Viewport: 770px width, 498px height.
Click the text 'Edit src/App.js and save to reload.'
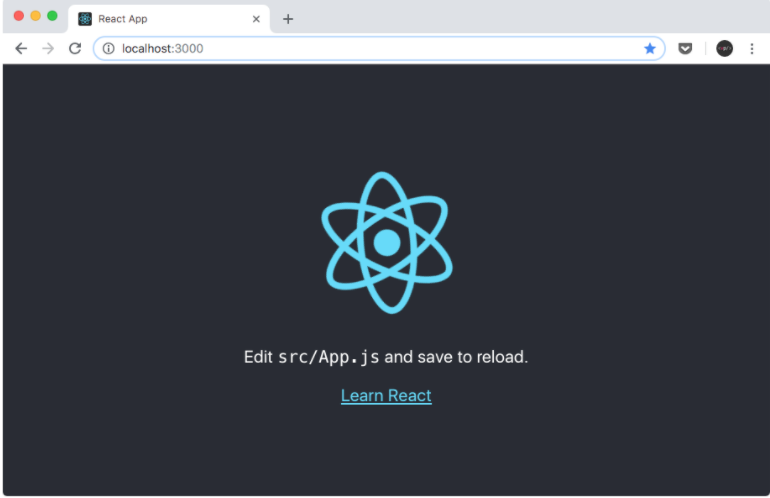(386, 357)
